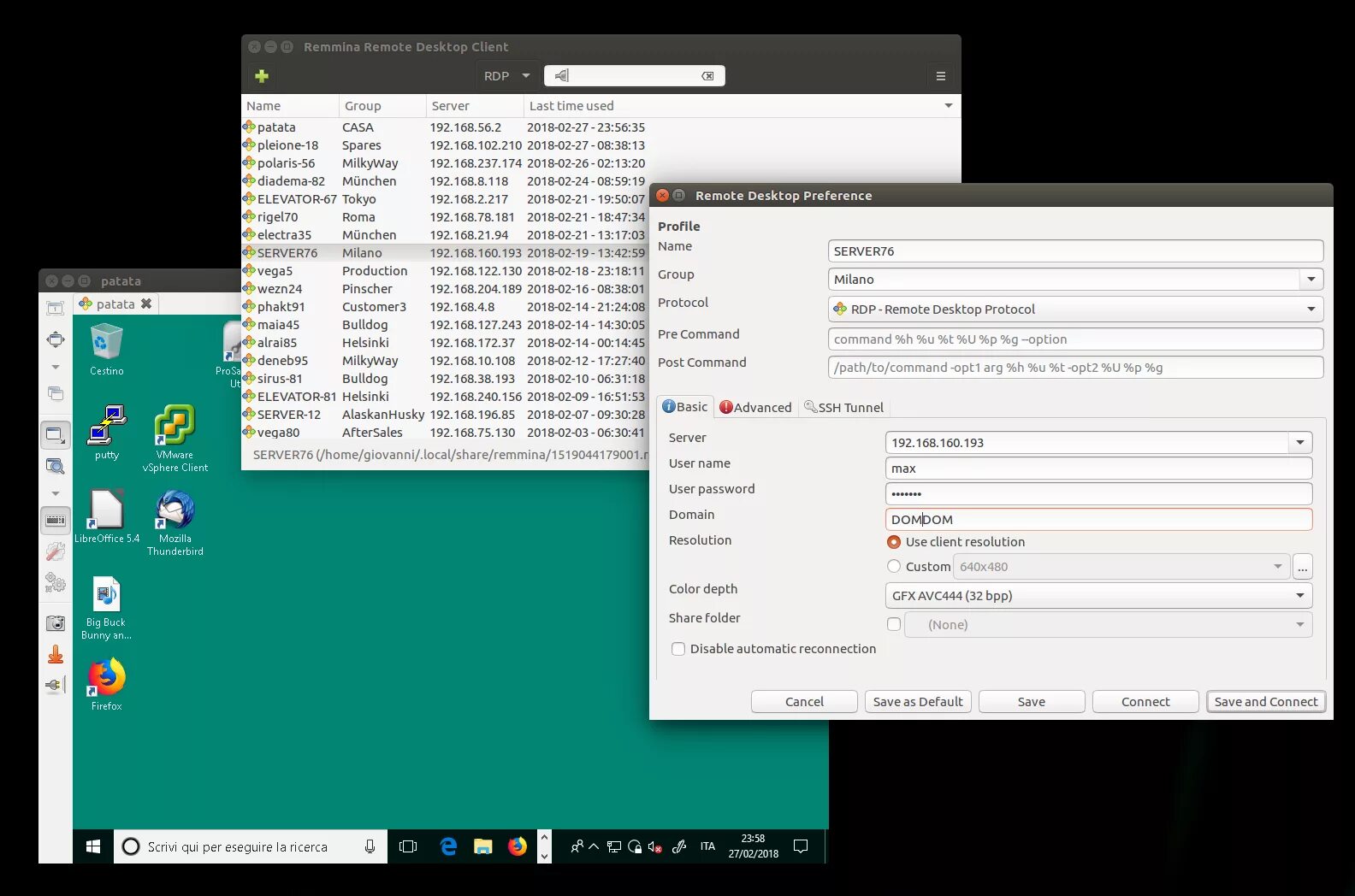The height and width of the screenshot is (896, 1355).
Task: Toggle dynamic resolution update in patata sidebar
Action: coord(56,435)
